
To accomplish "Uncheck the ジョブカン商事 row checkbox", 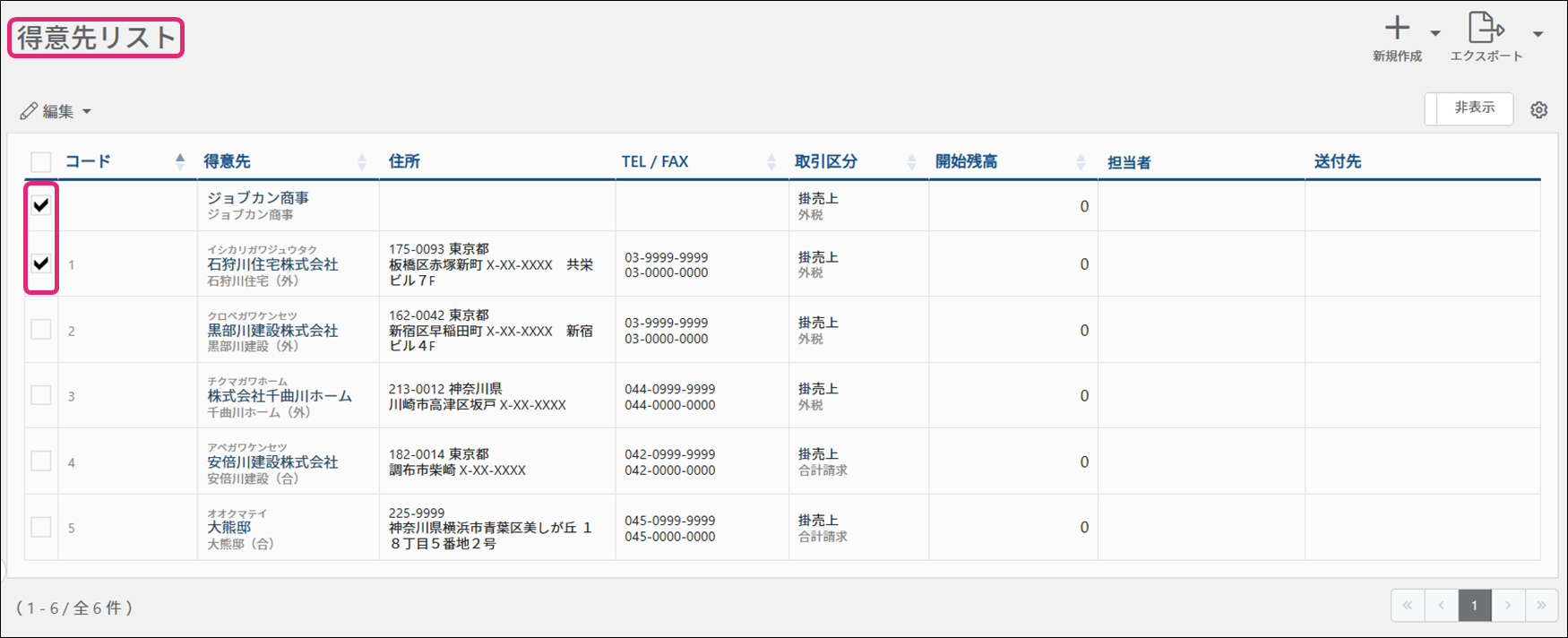I will point(41,205).
